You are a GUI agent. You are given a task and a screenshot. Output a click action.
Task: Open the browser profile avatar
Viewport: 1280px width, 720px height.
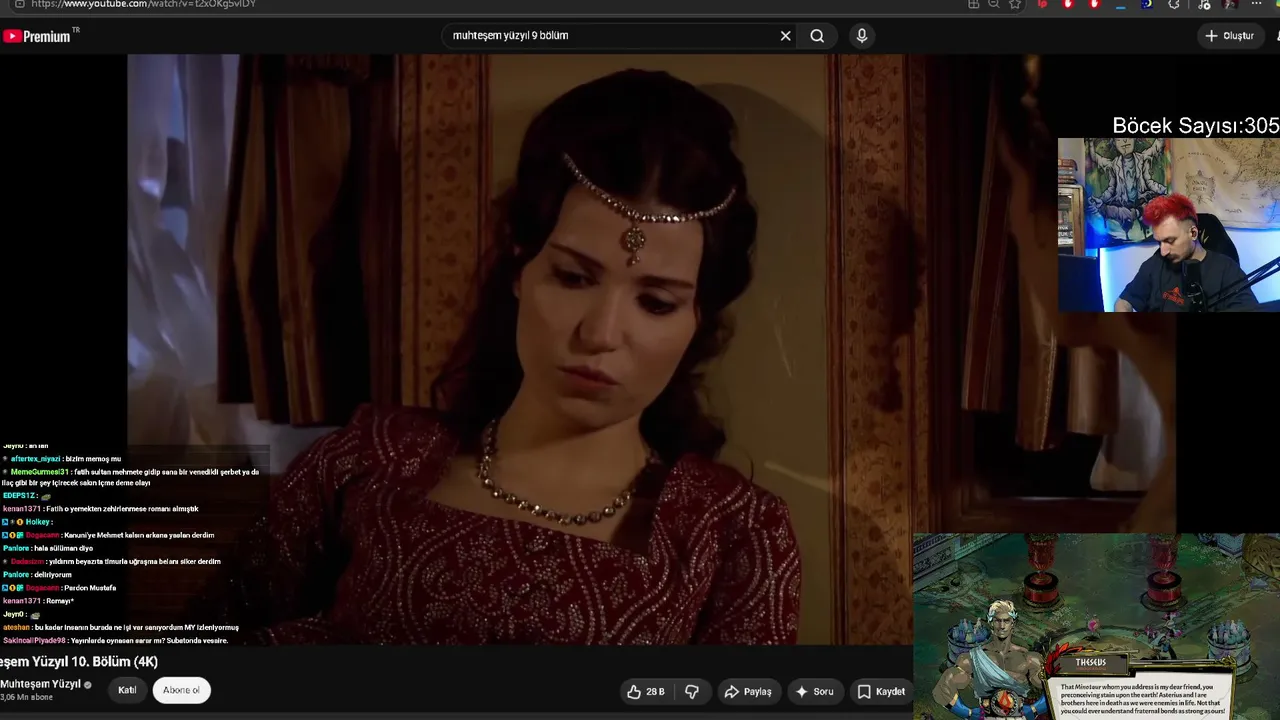1229,4
